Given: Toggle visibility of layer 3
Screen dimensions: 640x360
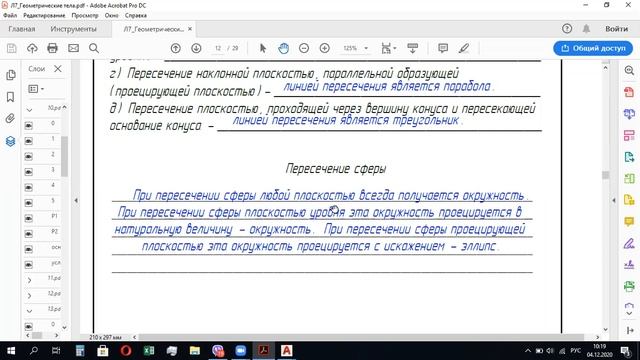Looking at the screenshot, I should (x=28, y=172).
